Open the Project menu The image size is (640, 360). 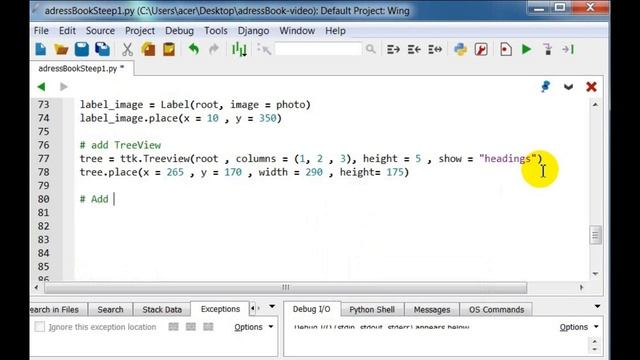click(x=140, y=31)
